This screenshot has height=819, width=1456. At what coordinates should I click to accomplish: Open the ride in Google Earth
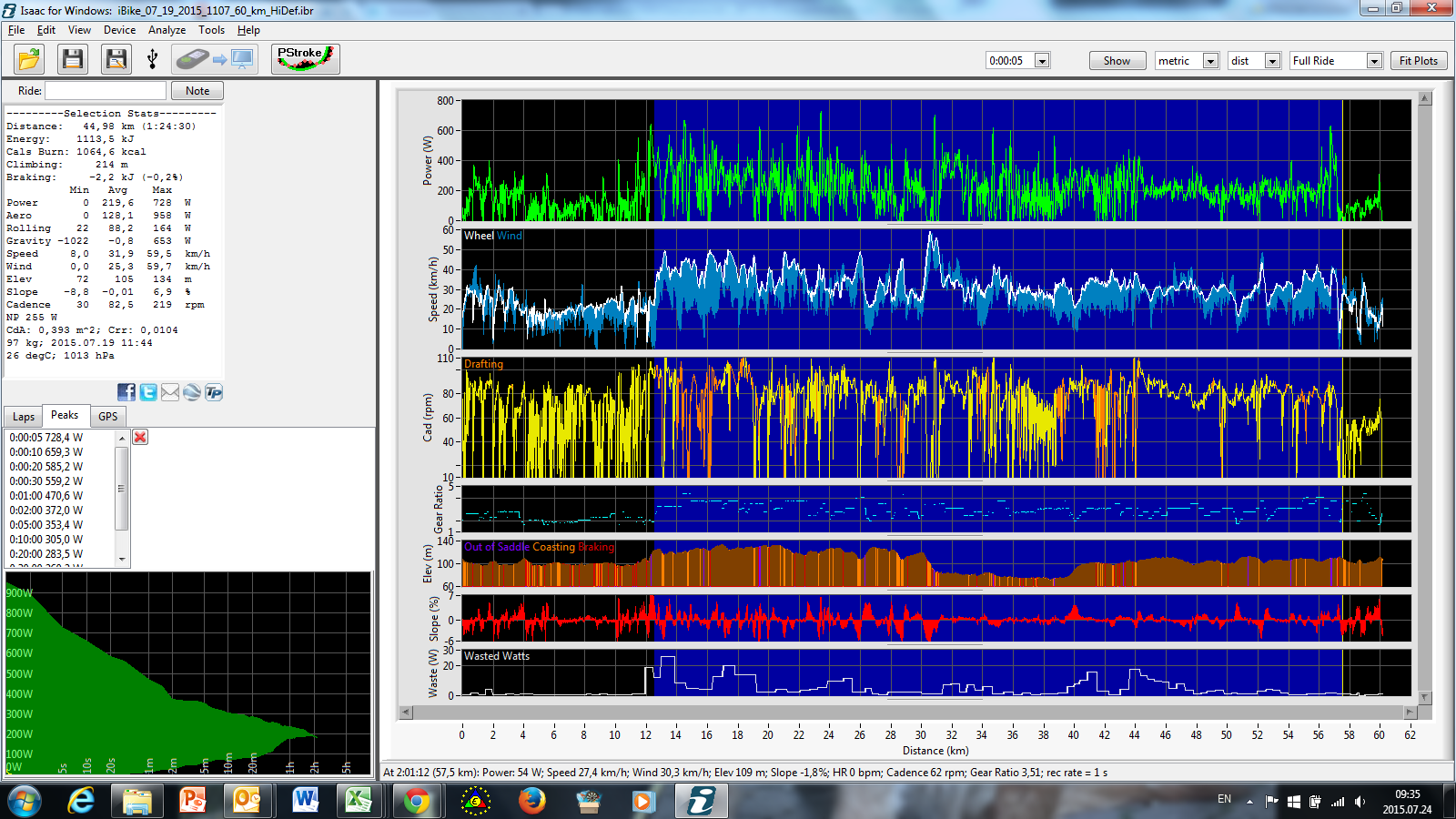(192, 392)
